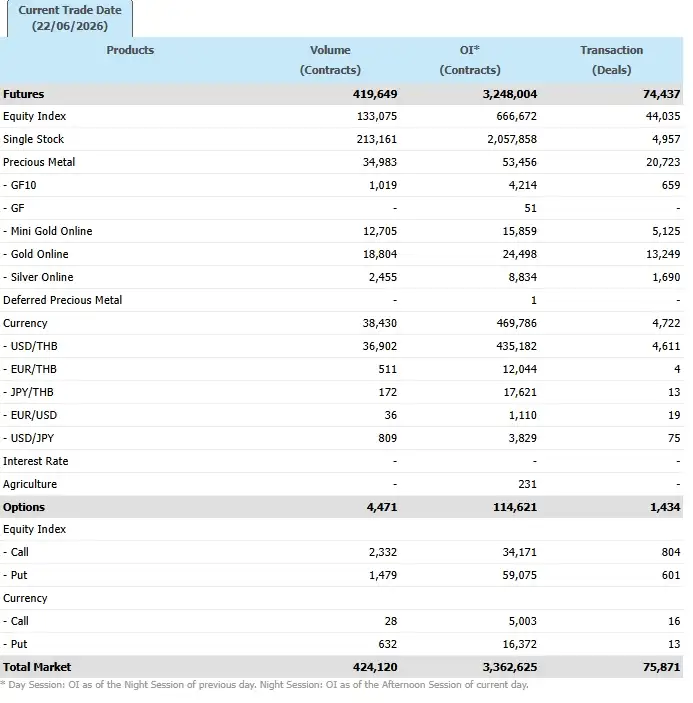693x703 pixels.
Task: Select the USD/THB row label
Action: (x=30, y=347)
